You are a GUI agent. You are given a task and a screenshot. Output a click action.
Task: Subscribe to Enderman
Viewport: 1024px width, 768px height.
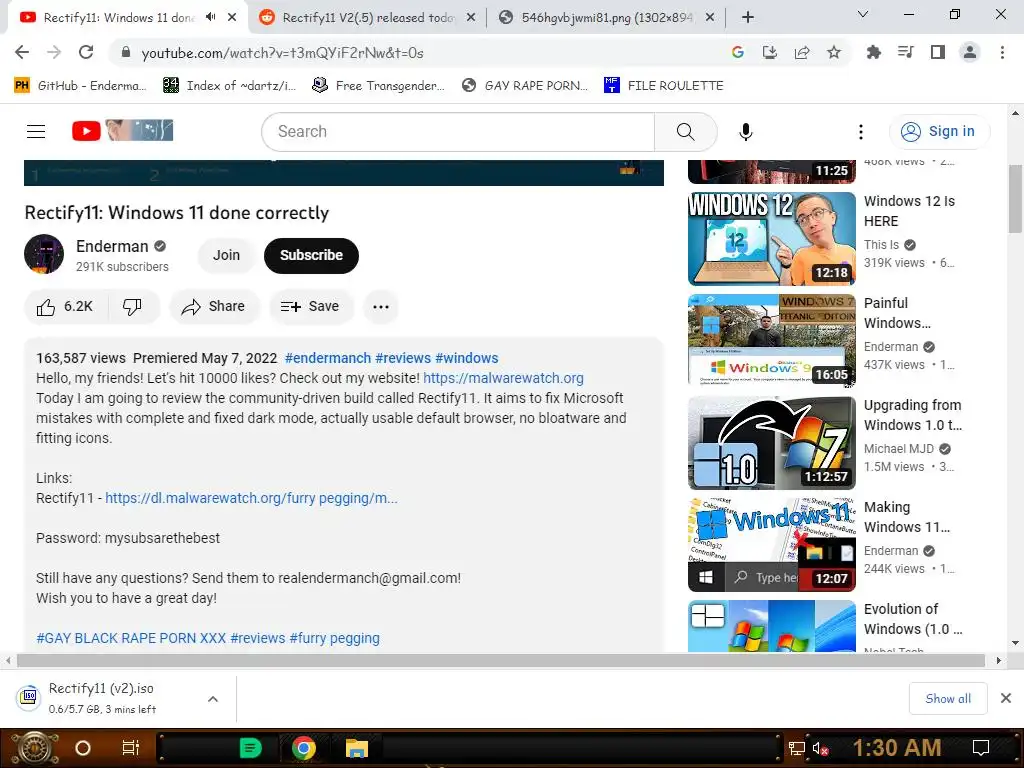click(311, 255)
